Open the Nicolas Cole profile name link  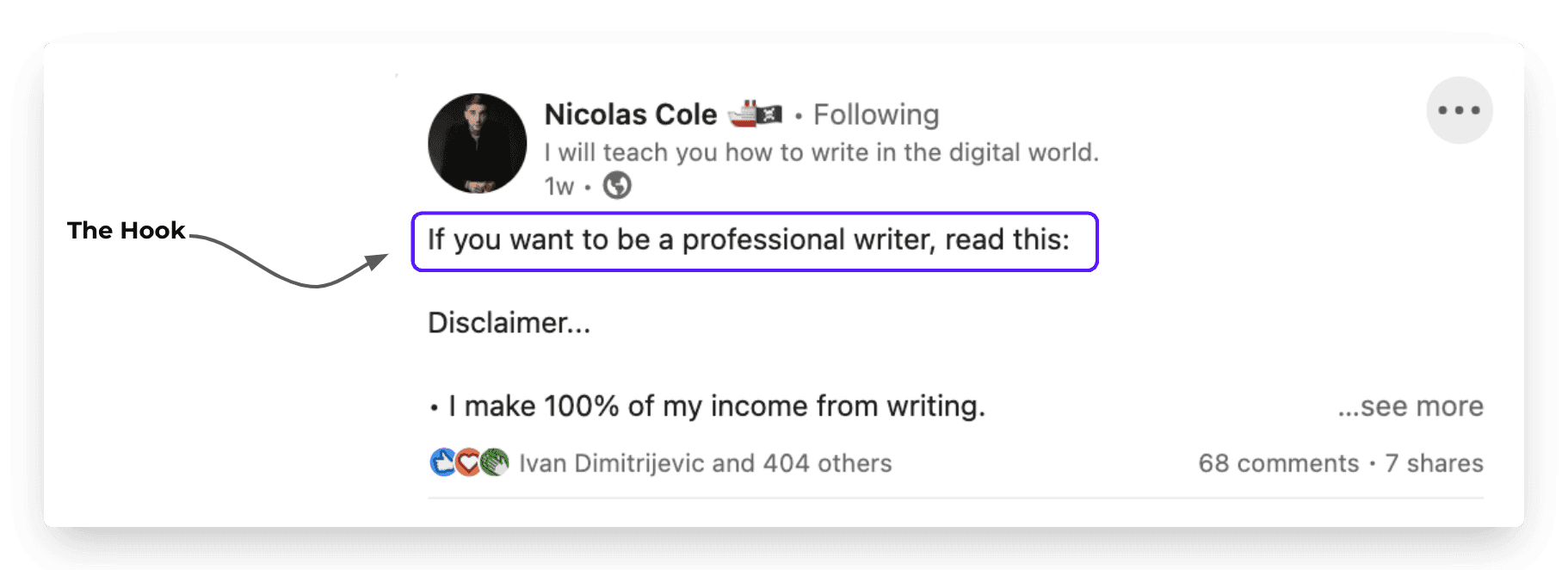click(631, 115)
